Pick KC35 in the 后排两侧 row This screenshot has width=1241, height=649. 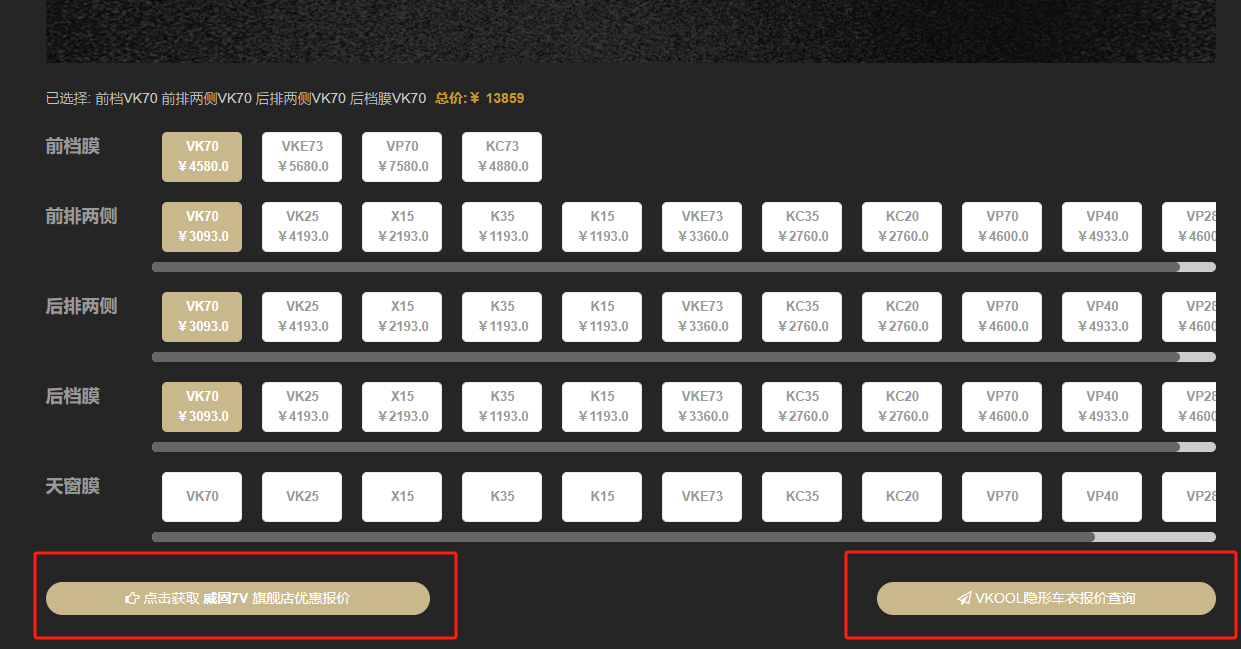[x=802, y=317]
